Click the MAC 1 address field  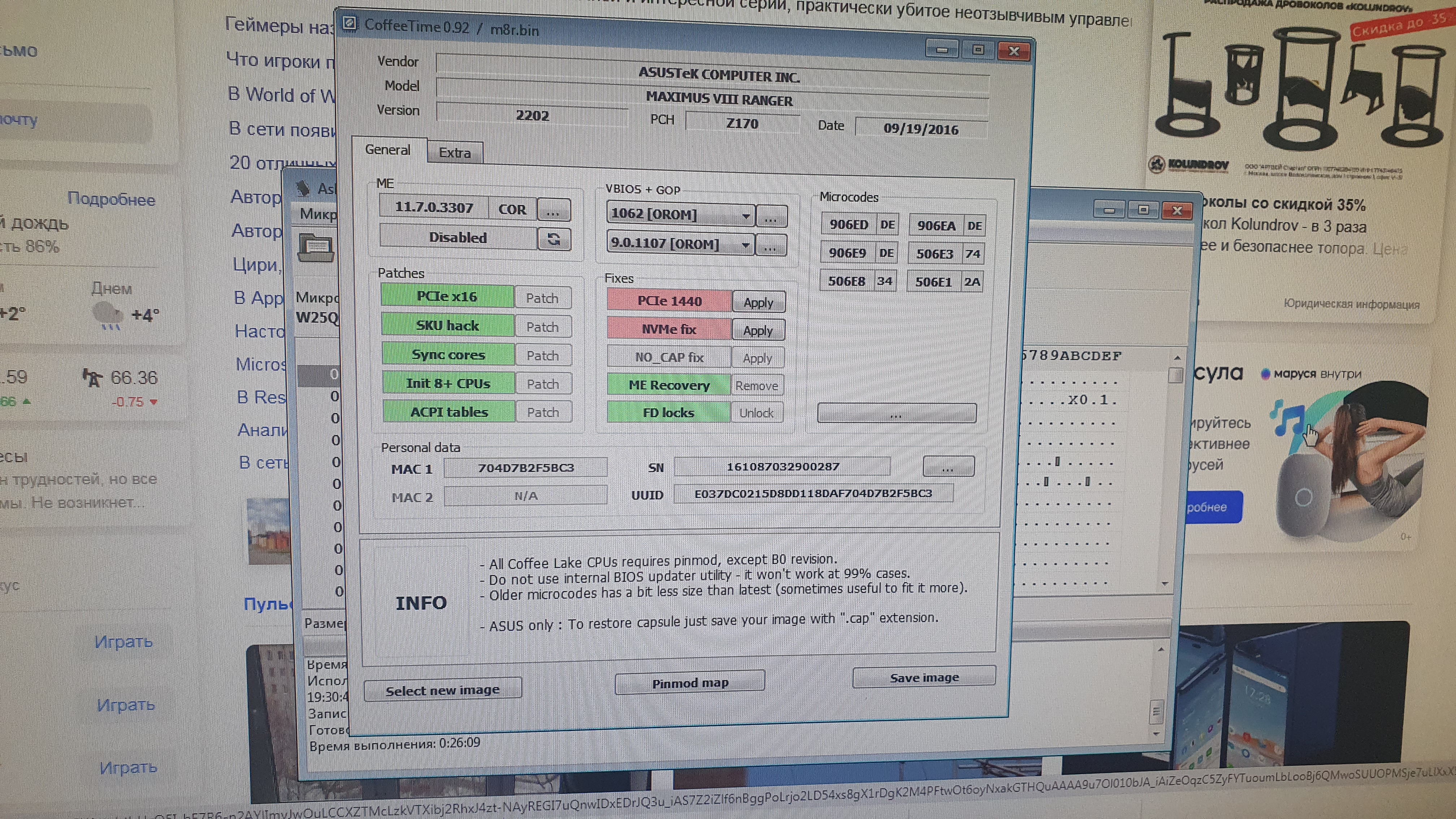(526, 467)
